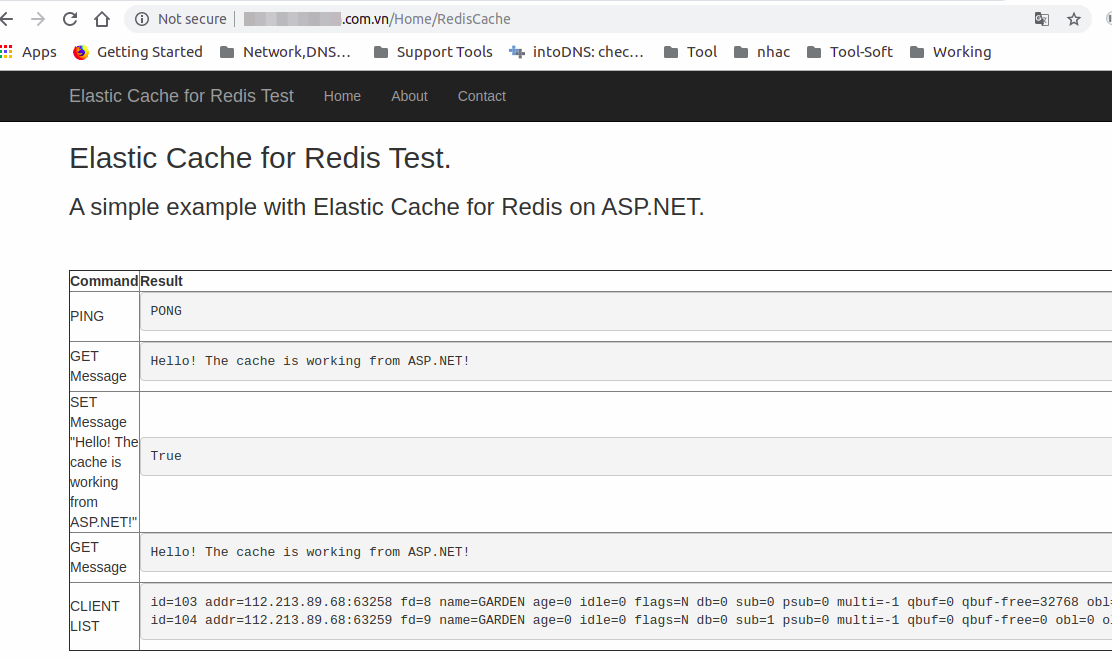Screen dimensions: 1112x660
Task: Reload the page with the refresh icon
Action: pos(70,19)
